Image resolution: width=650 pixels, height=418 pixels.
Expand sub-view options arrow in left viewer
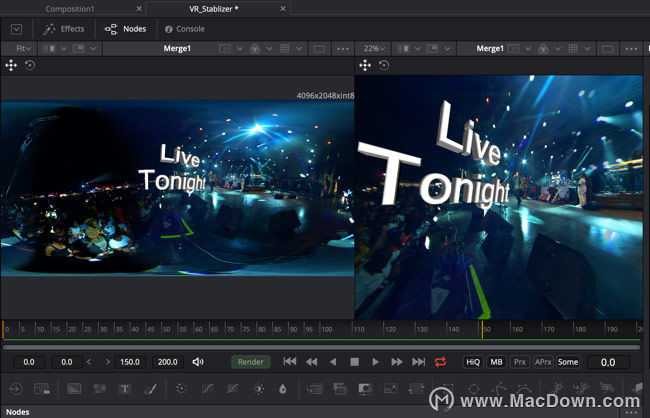click(94, 49)
